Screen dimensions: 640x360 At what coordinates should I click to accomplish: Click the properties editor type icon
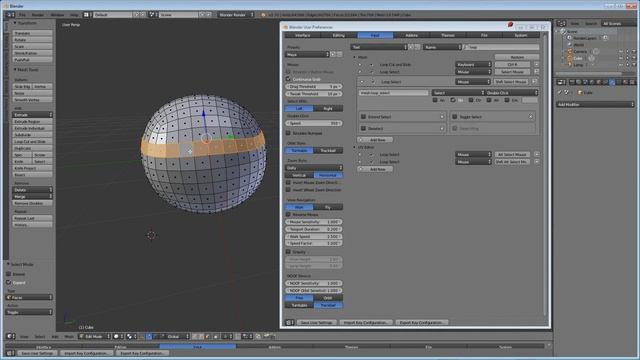click(x=562, y=82)
